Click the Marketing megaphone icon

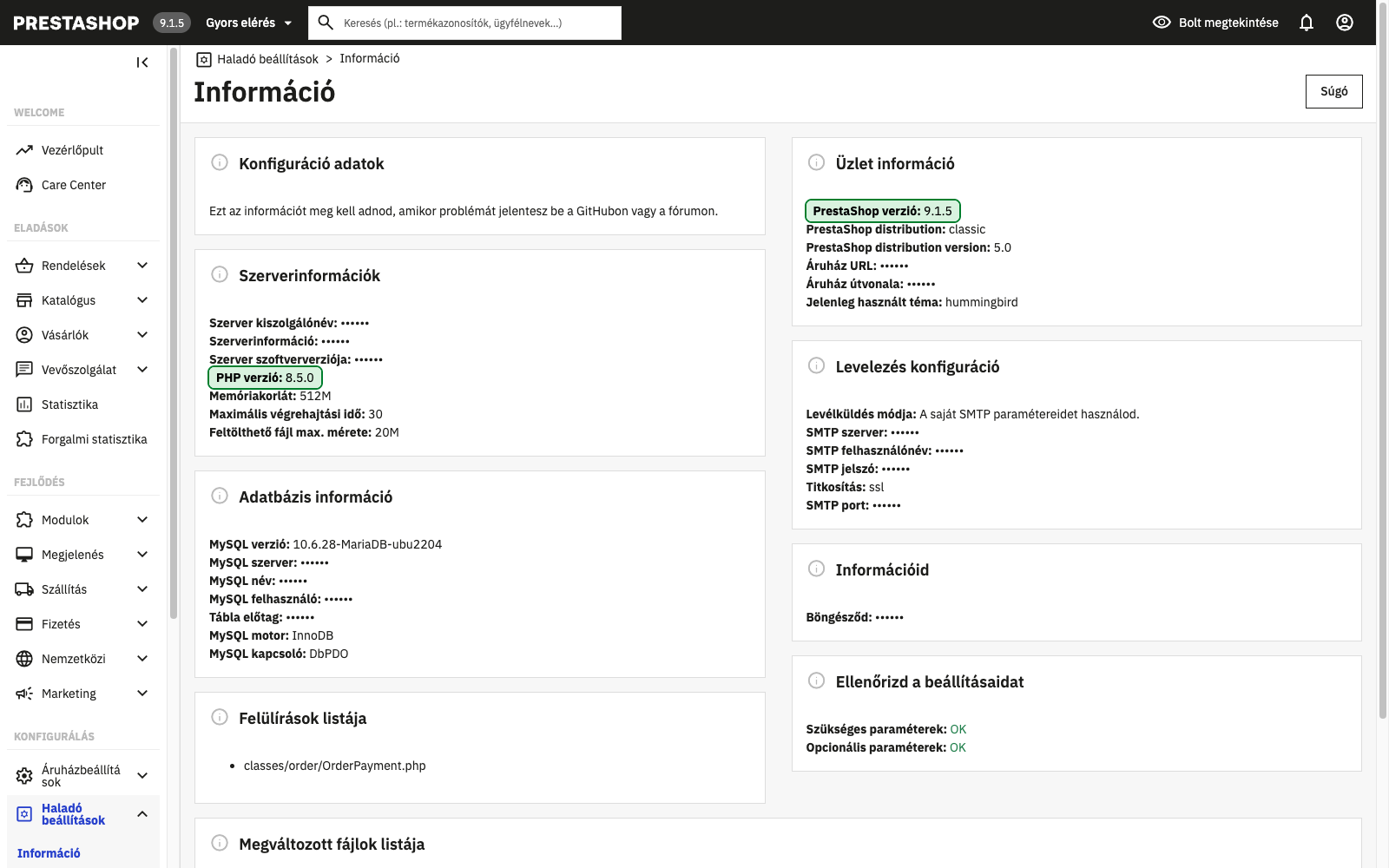(x=24, y=694)
